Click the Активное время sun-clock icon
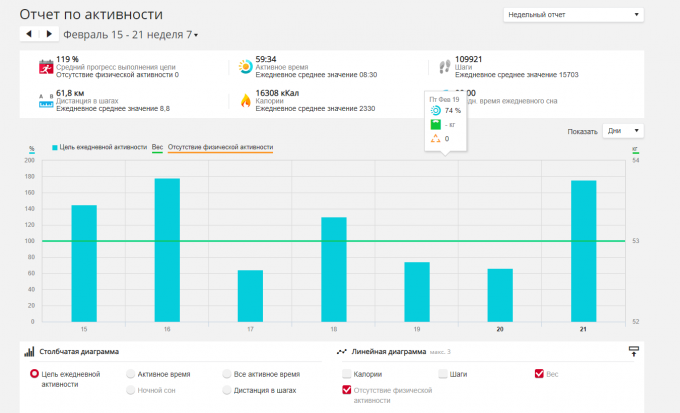The height and width of the screenshot is (413, 680). click(x=245, y=67)
